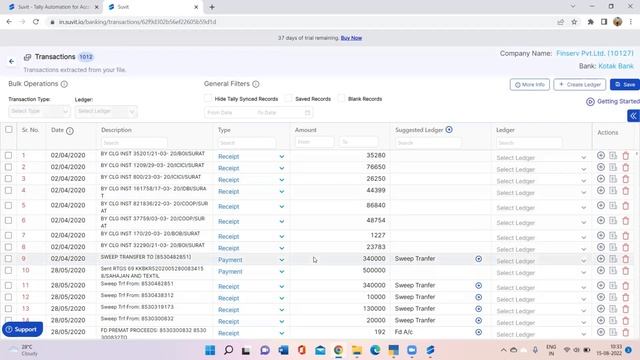Click the Create Ledger button
Screen dimensions: 640x360
click(x=579, y=84)
